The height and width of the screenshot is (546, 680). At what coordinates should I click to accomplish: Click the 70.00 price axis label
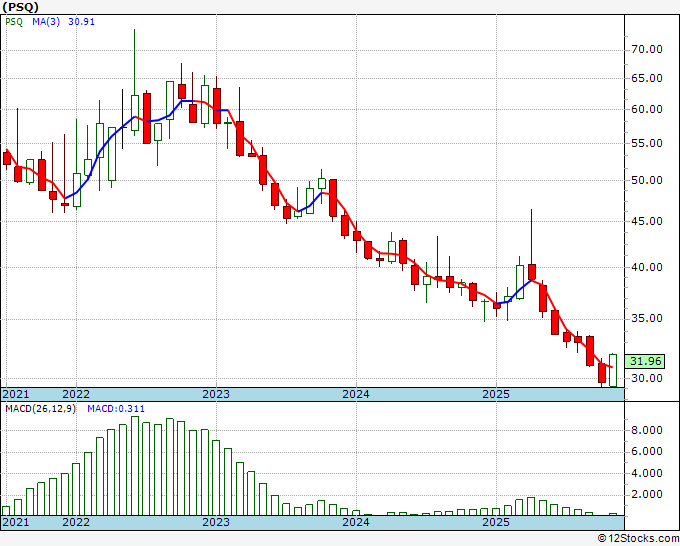(x=648, y=49)
